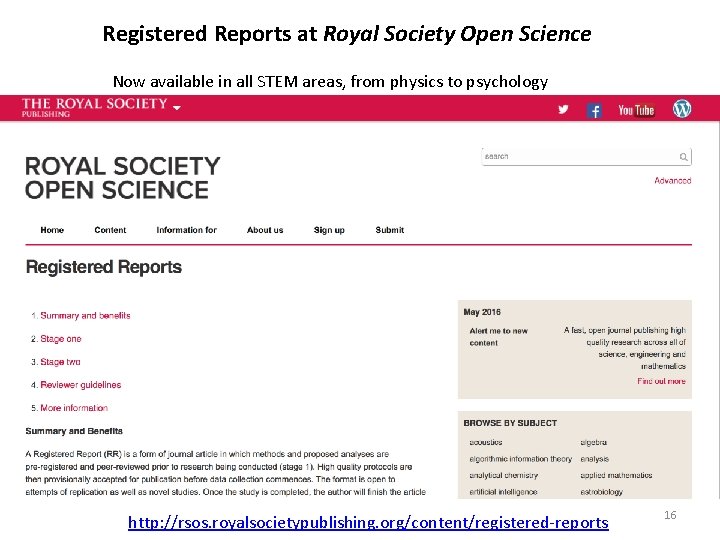
Task: Jump to Summary and benefits section
Action: coord(85,315)
